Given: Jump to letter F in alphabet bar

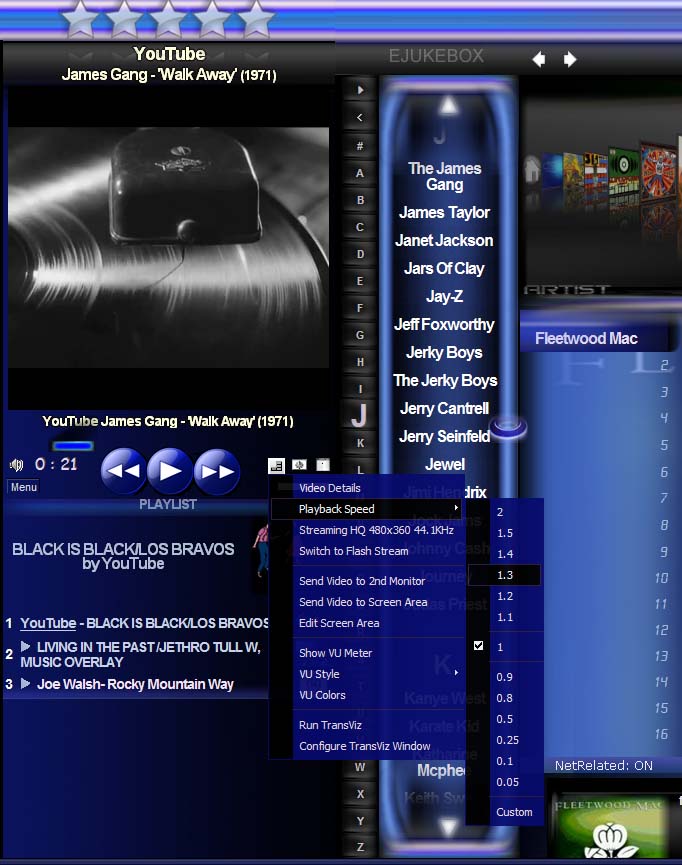Looking at the screenshot, I should coord(360,308).
